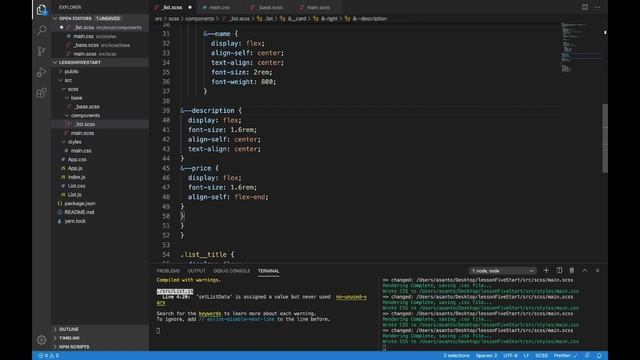Click the split editor icon at top right
Screen dimensions: 640x360
pos(585,7)
